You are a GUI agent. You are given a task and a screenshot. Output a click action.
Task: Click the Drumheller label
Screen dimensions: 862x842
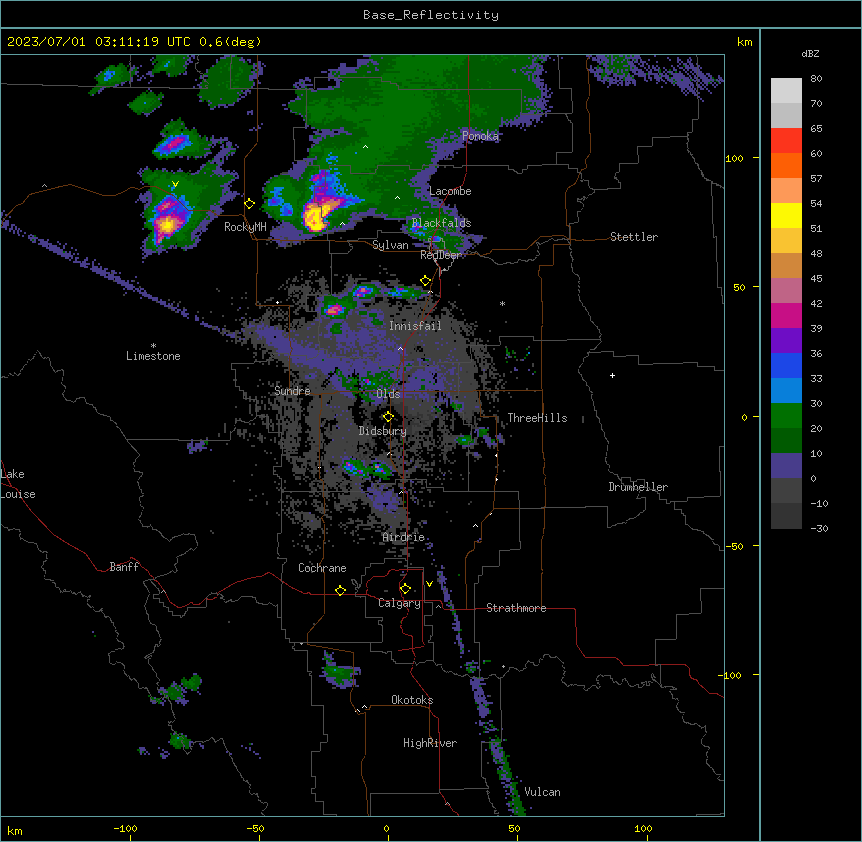point(638,487)
